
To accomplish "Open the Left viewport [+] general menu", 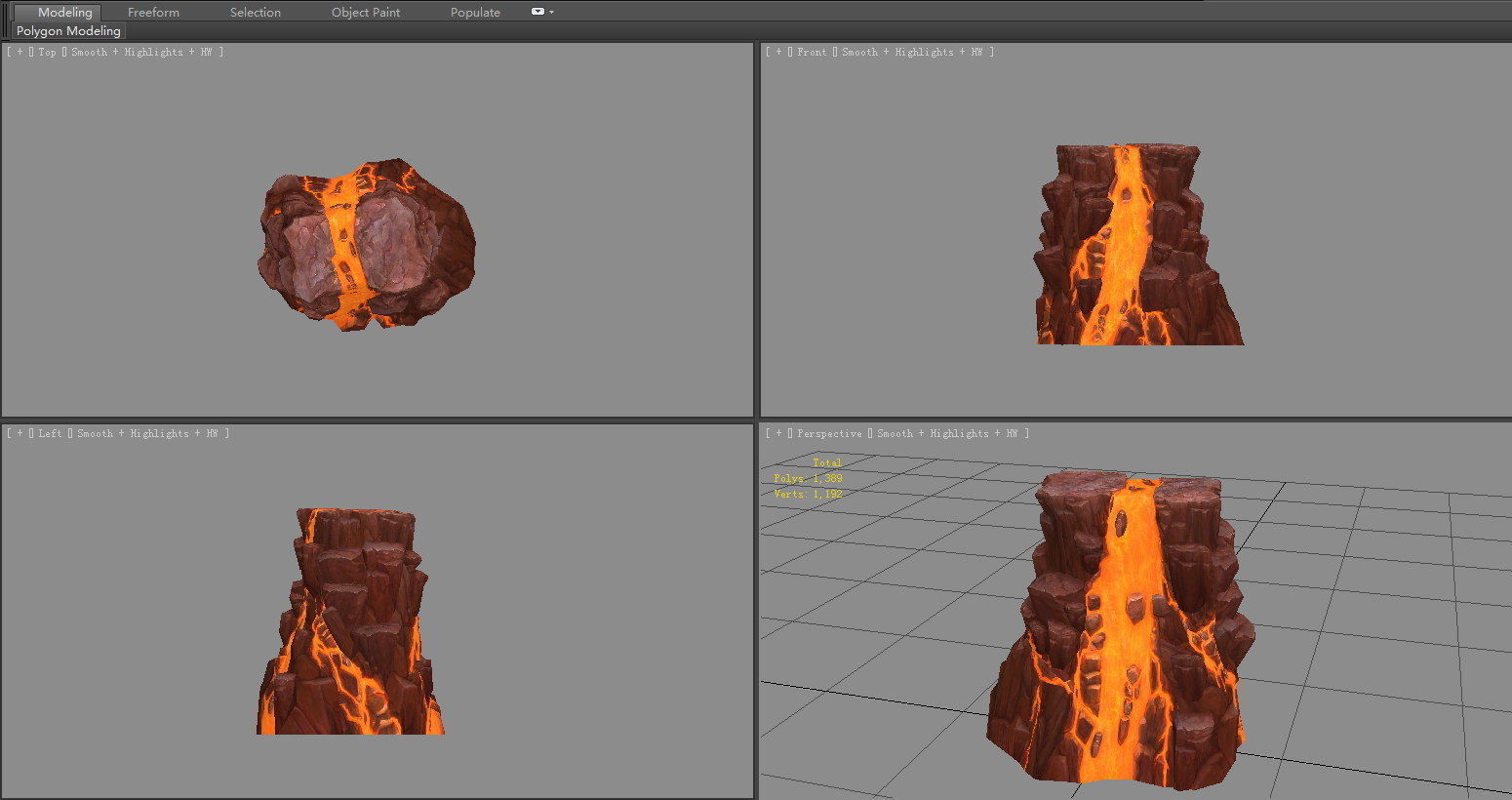I will 20,433.
